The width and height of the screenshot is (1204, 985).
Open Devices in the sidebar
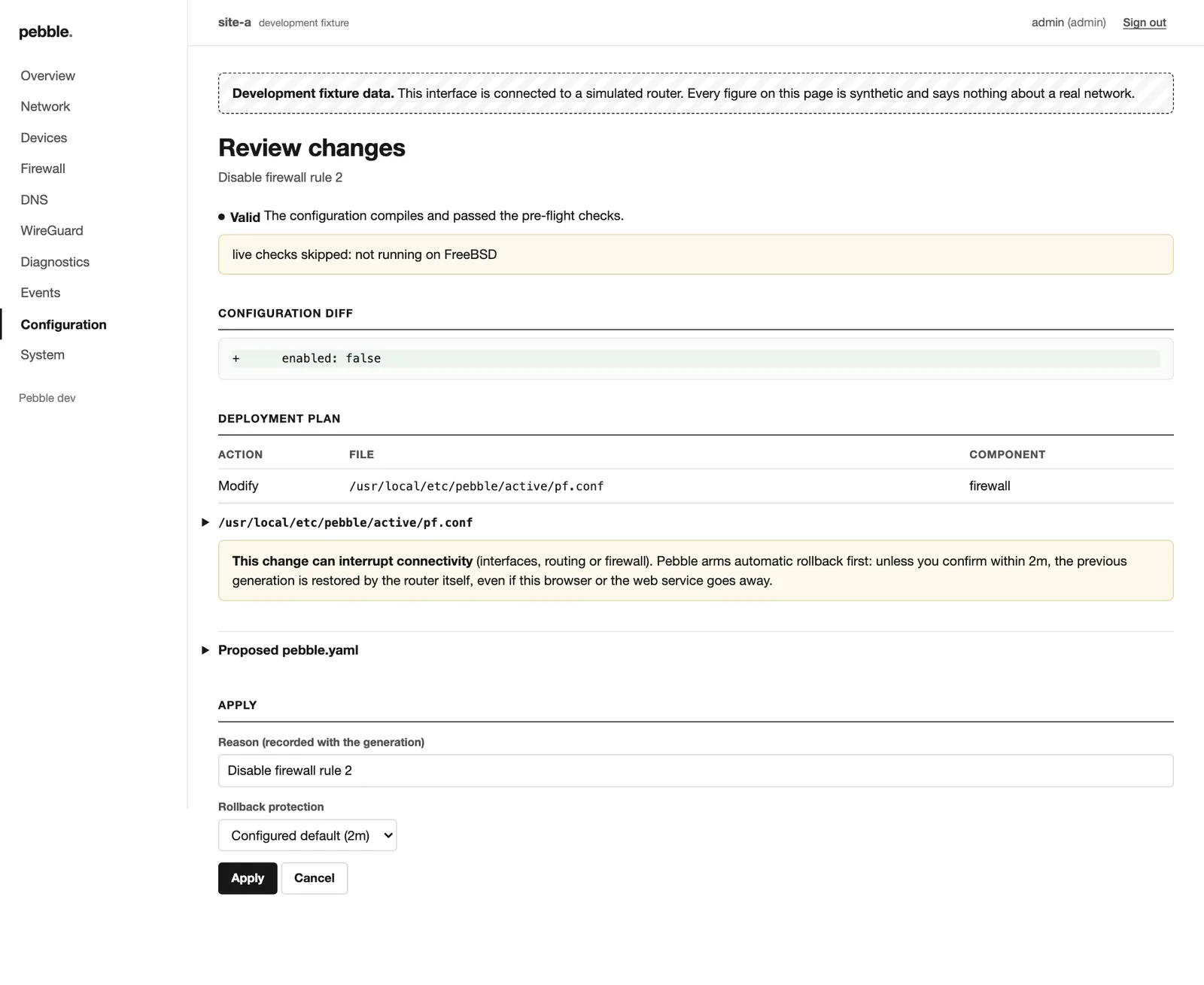click(44, 138)
